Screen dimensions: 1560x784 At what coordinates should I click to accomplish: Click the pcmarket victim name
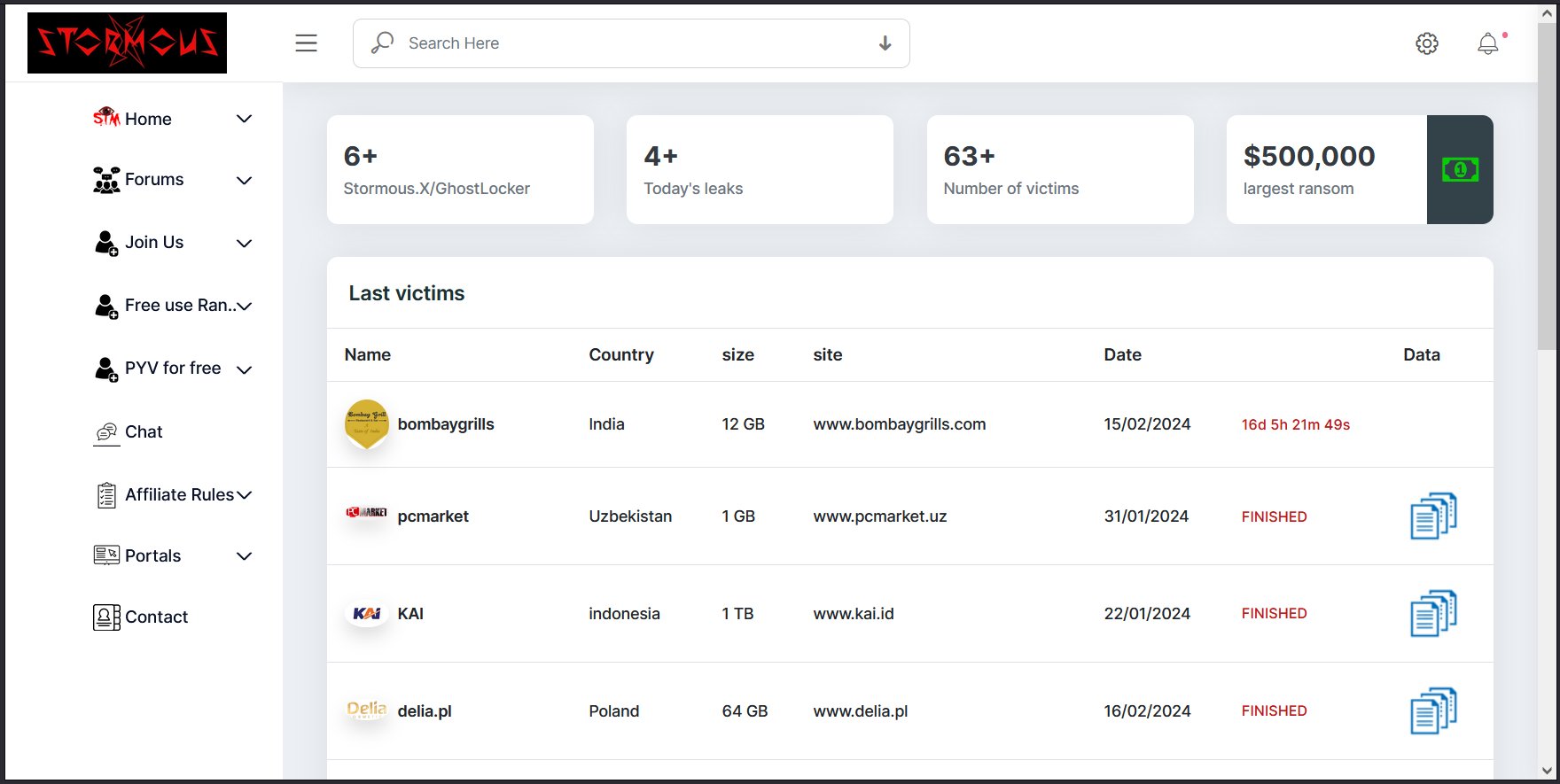click(433, 516)
